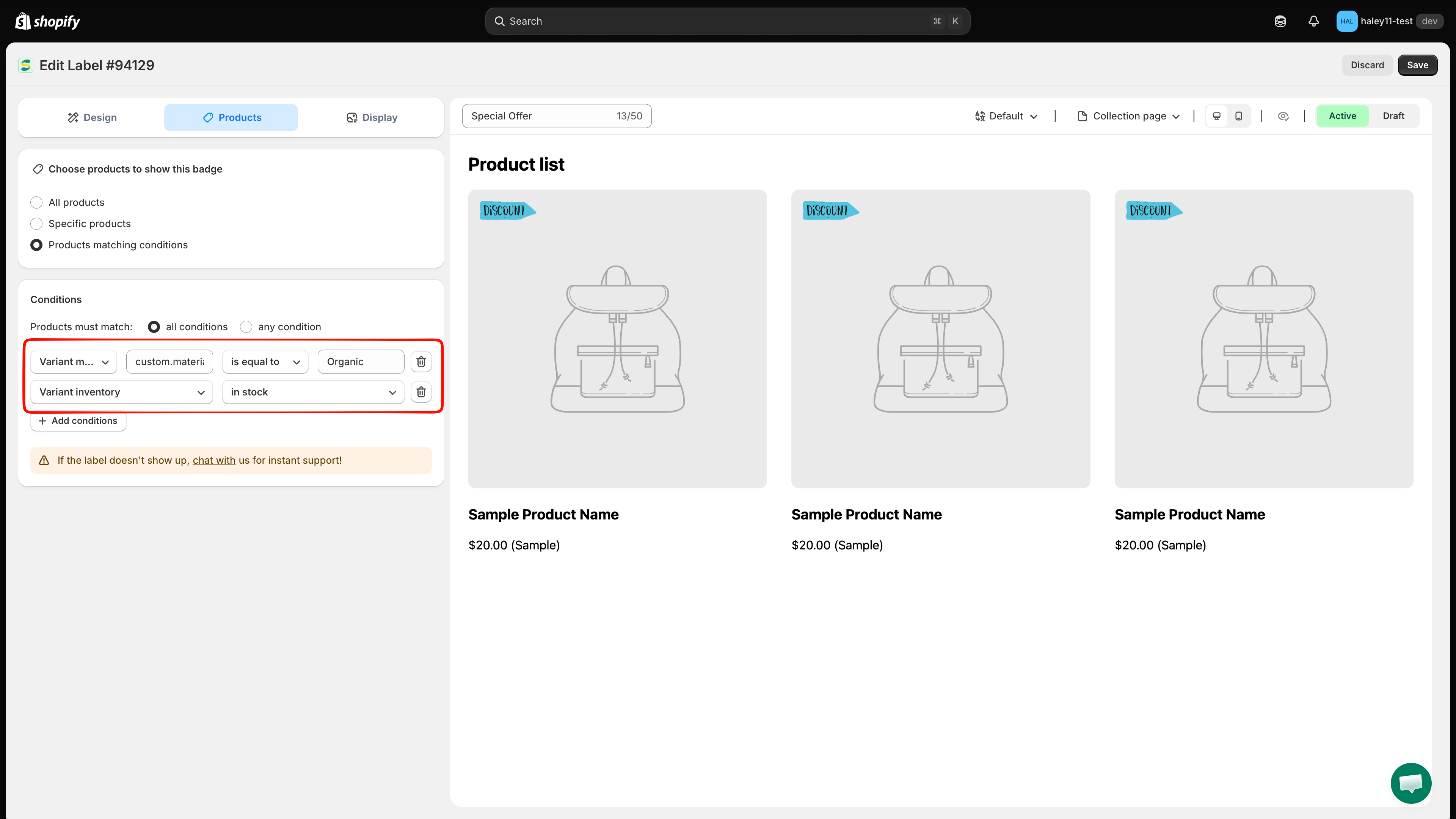
Task: Click the second Sample Product Name title
Action: pyautogui.click(x=866, y=515)
